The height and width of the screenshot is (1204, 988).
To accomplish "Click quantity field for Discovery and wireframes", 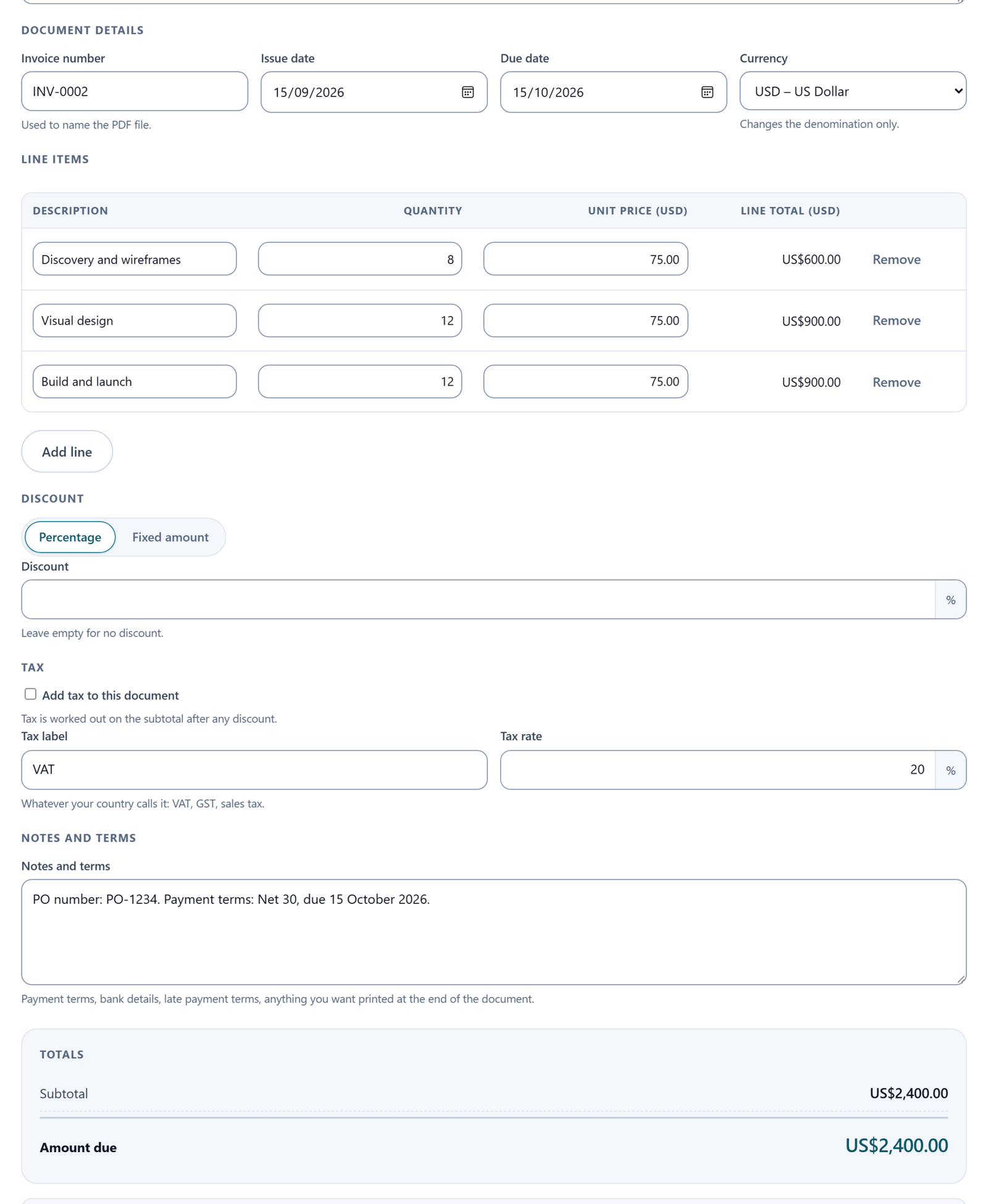I will coord(360,259).
